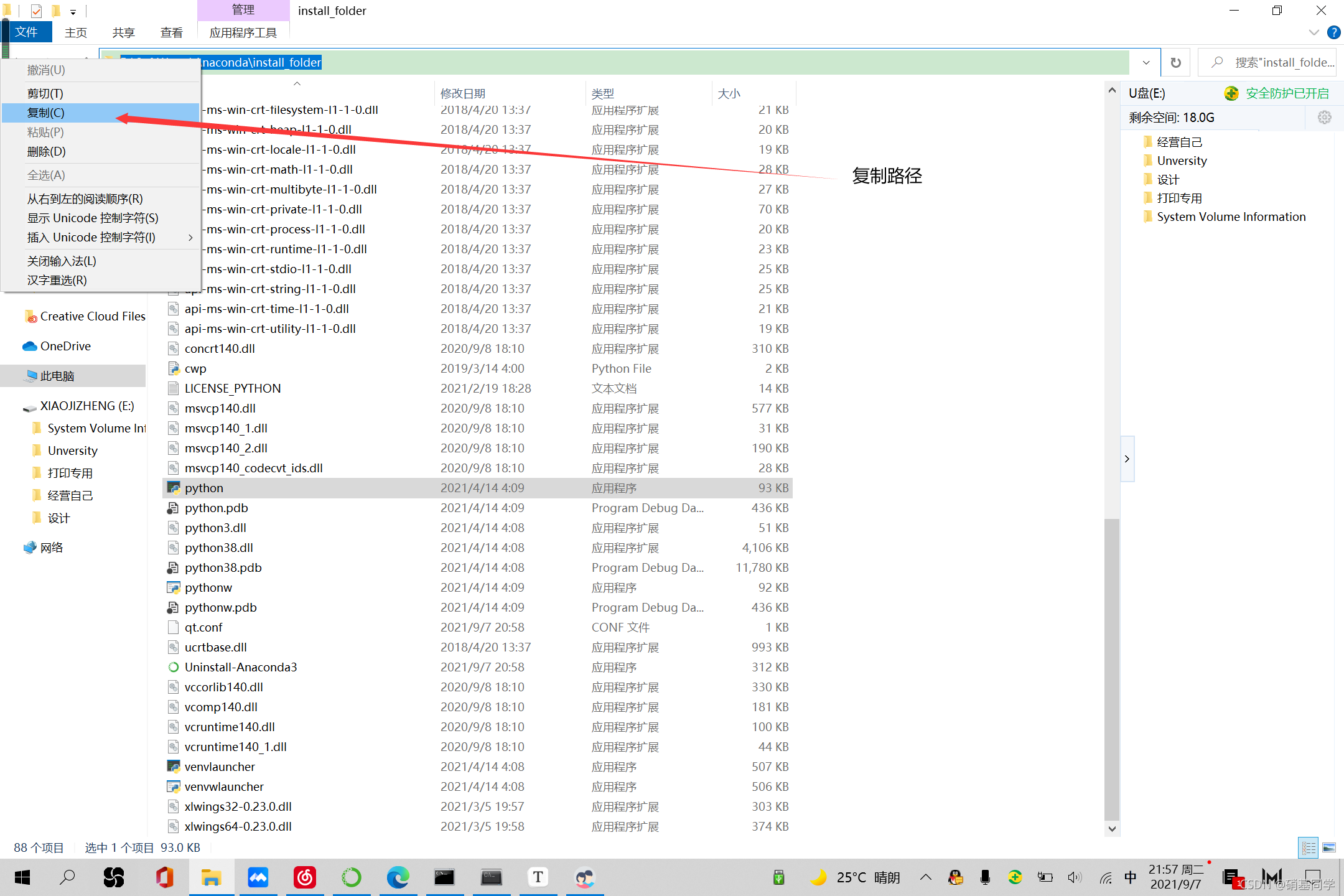Click the taskbar search magnifier icon

(x=67, y=877)
